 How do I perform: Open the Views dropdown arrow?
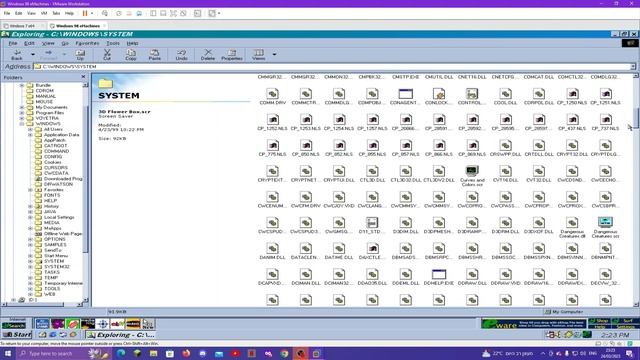pyautogui.click(x=274, y=54)
